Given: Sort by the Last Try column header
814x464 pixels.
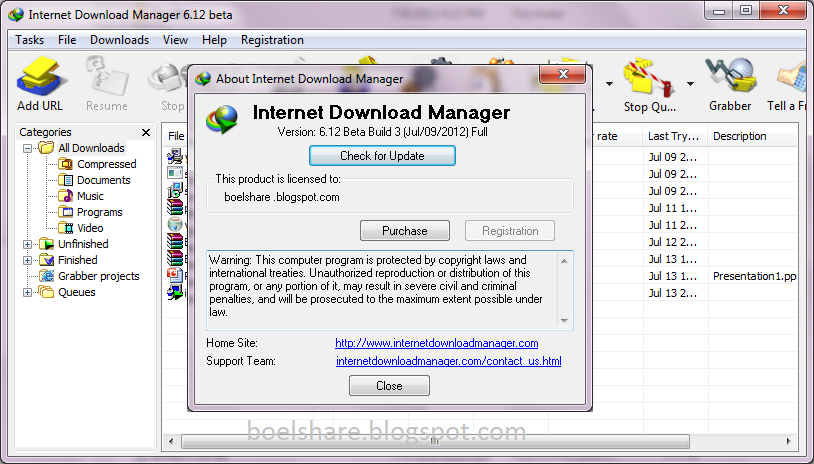Looking at the screenshot, I should pyautogui.click(x=675, y=136).
